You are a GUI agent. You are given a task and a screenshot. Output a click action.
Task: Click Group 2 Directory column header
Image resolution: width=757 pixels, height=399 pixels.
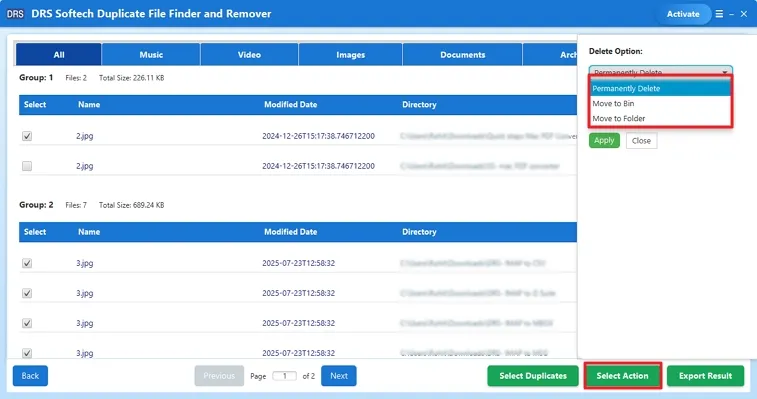click(x=419, y=232)
